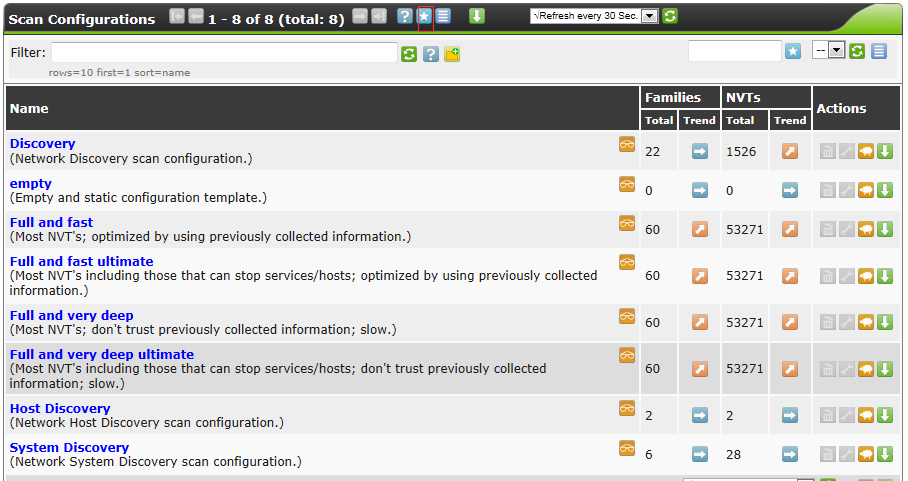This screenshot has height=481, width=908.
Task: Click the New Scan Config star icon
Action: pyautogui.click(x=424, y=16)
